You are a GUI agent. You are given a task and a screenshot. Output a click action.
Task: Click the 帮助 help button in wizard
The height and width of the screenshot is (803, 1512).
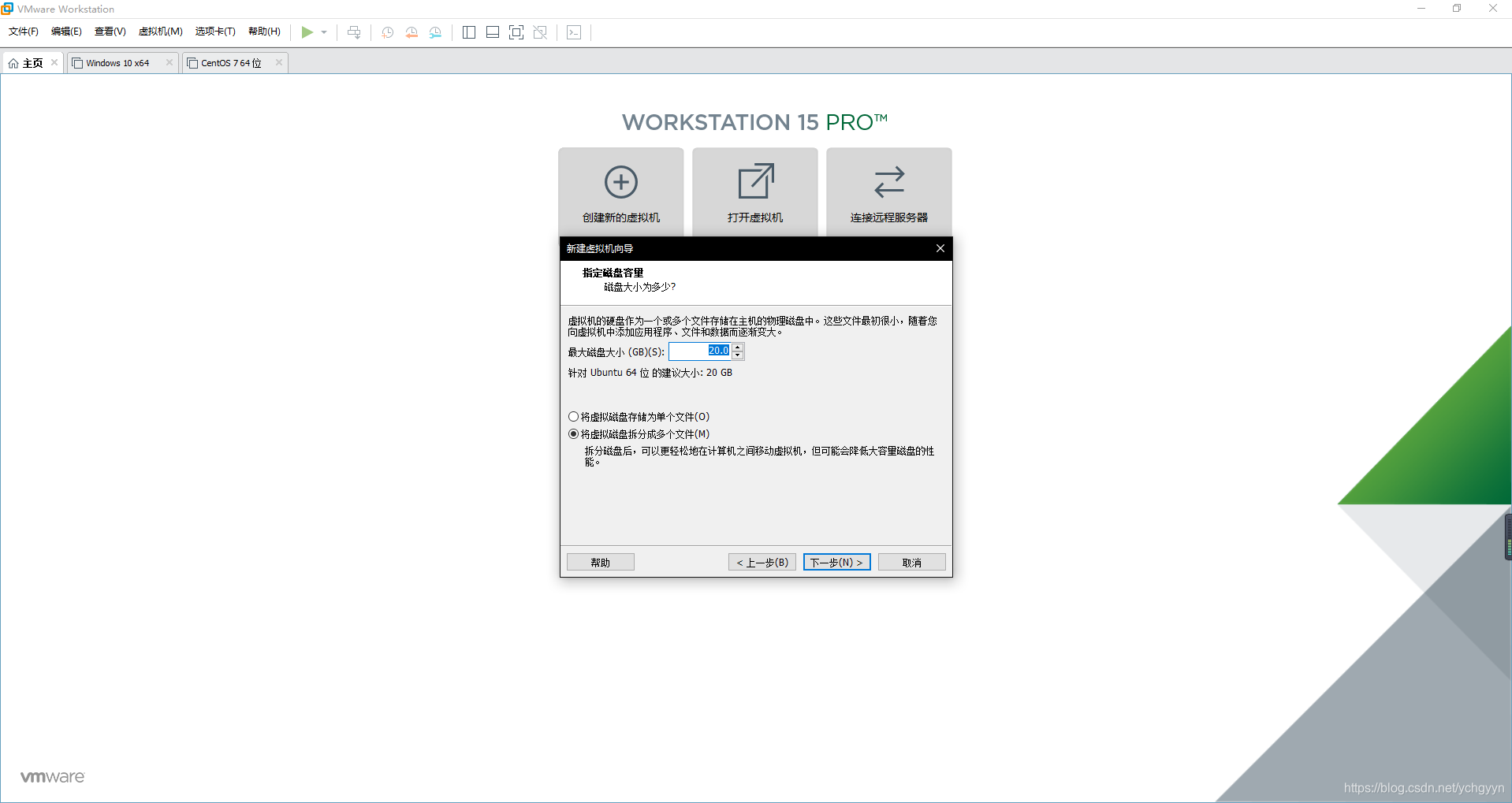(x=601, y=563)
